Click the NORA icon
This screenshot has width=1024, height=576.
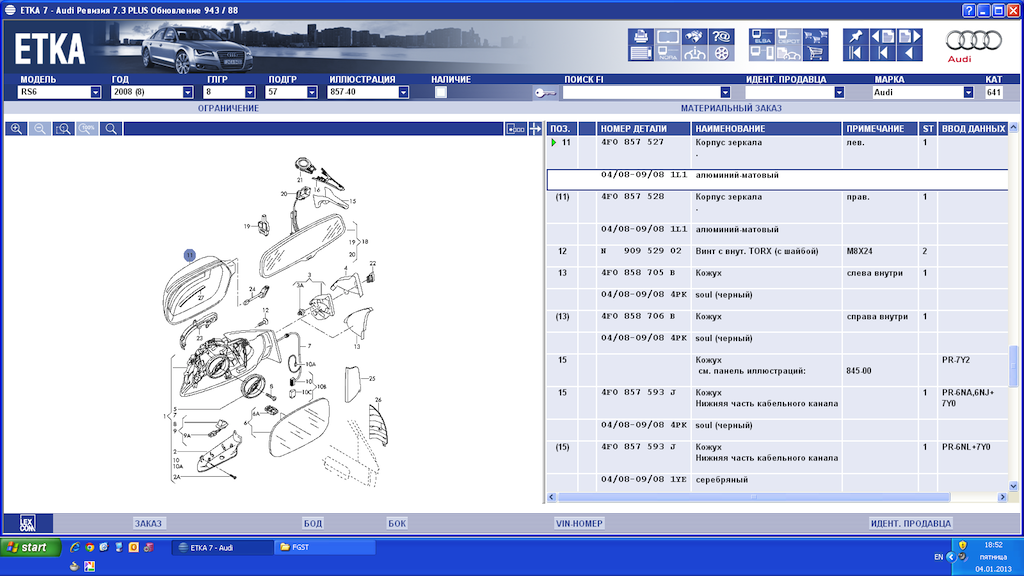coord(667,53)
